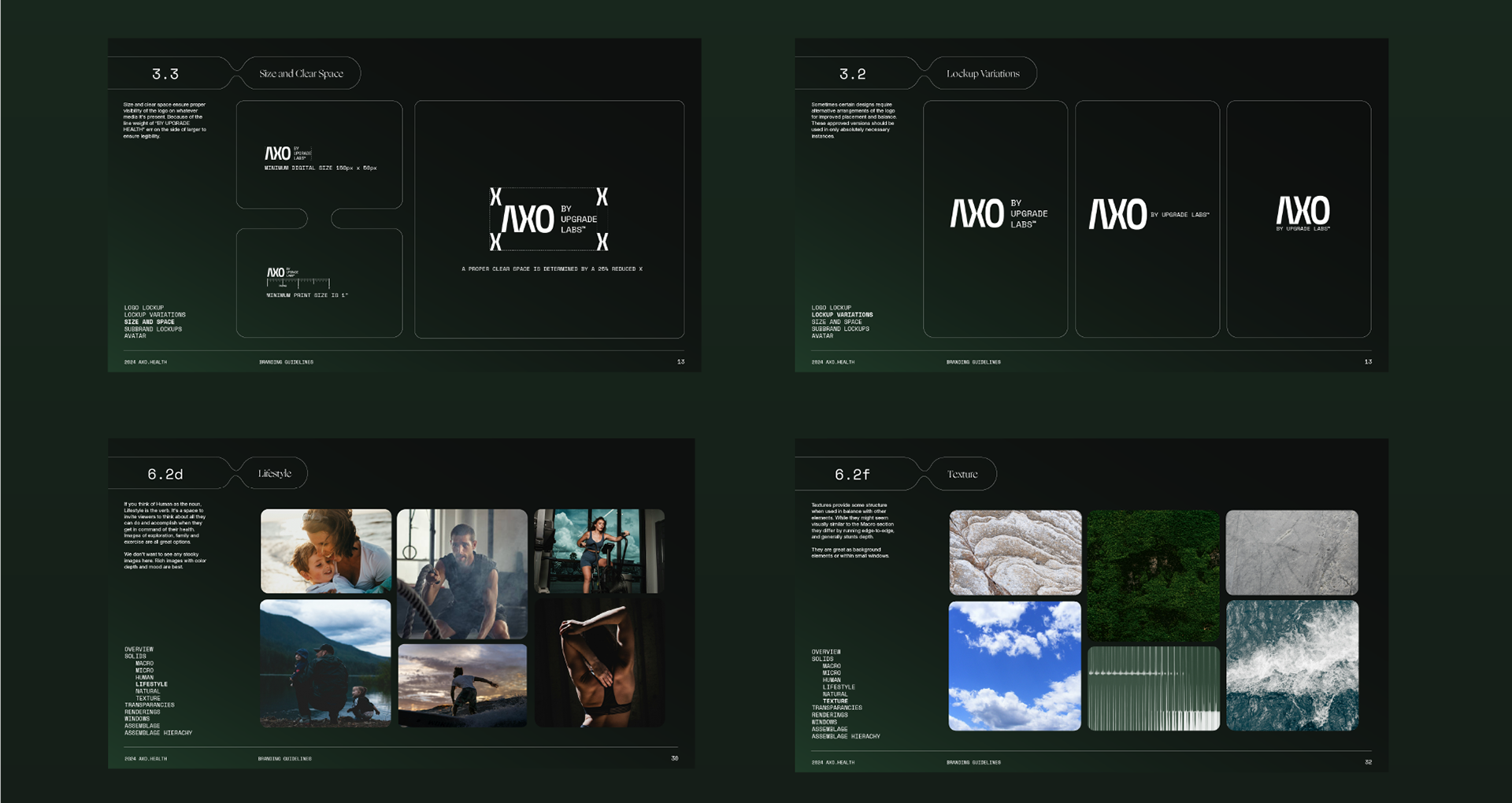Click the large clear-space AXO logo on slide 3.3
The image size is (1512, 803).
549,219
